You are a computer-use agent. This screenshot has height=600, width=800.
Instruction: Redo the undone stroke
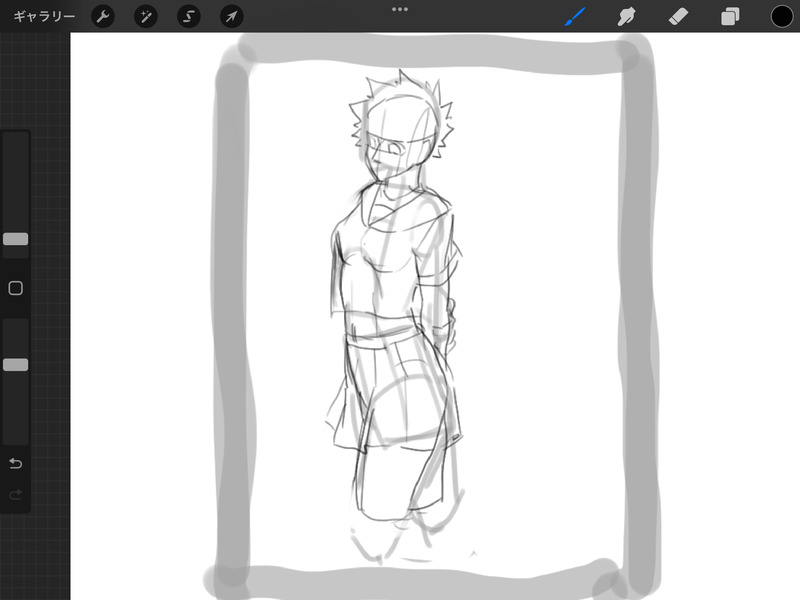point(16,494)
